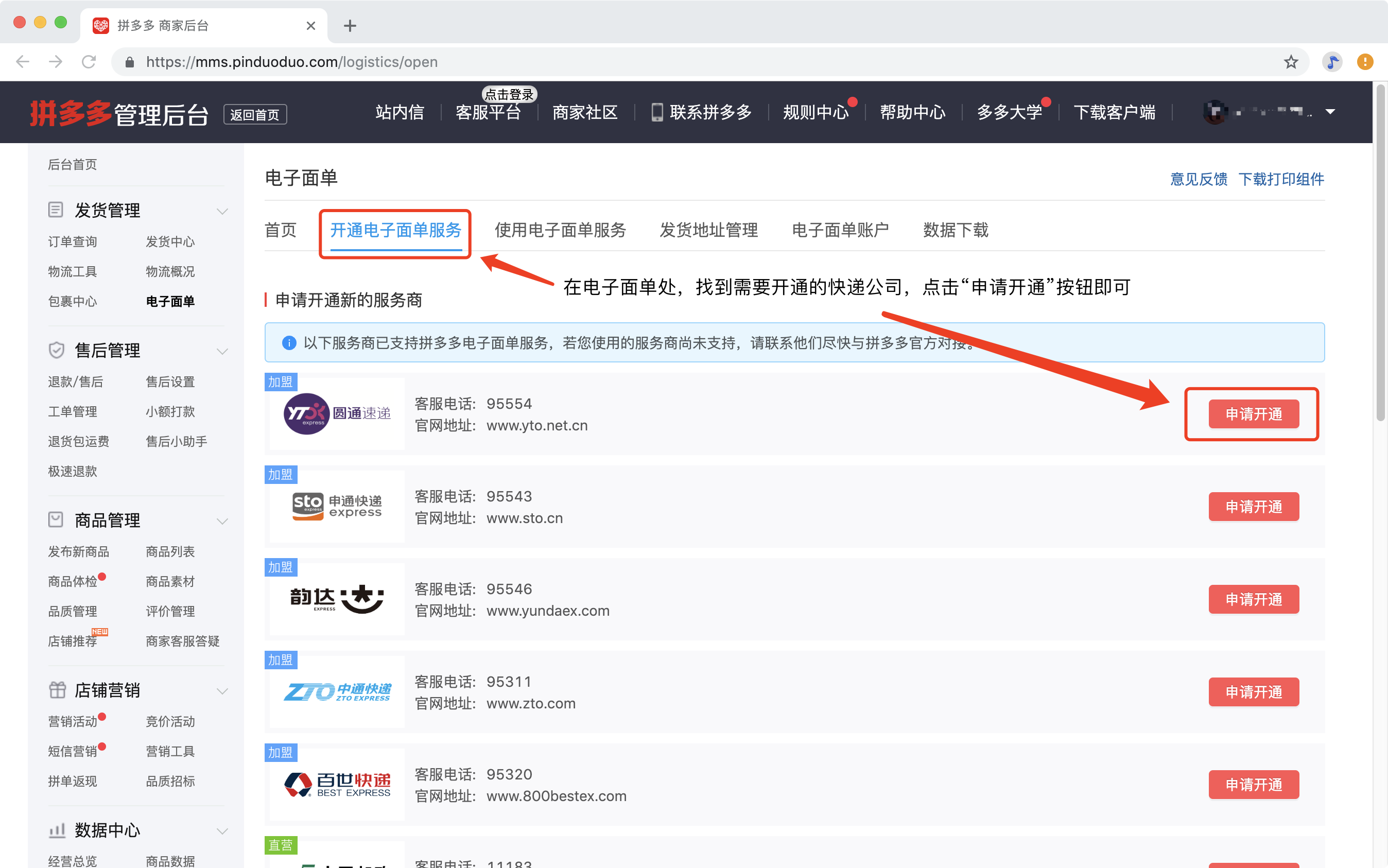Open 客服平台 in top navigation
This screenshot has width=1388, height=868.
coord(488,112)
